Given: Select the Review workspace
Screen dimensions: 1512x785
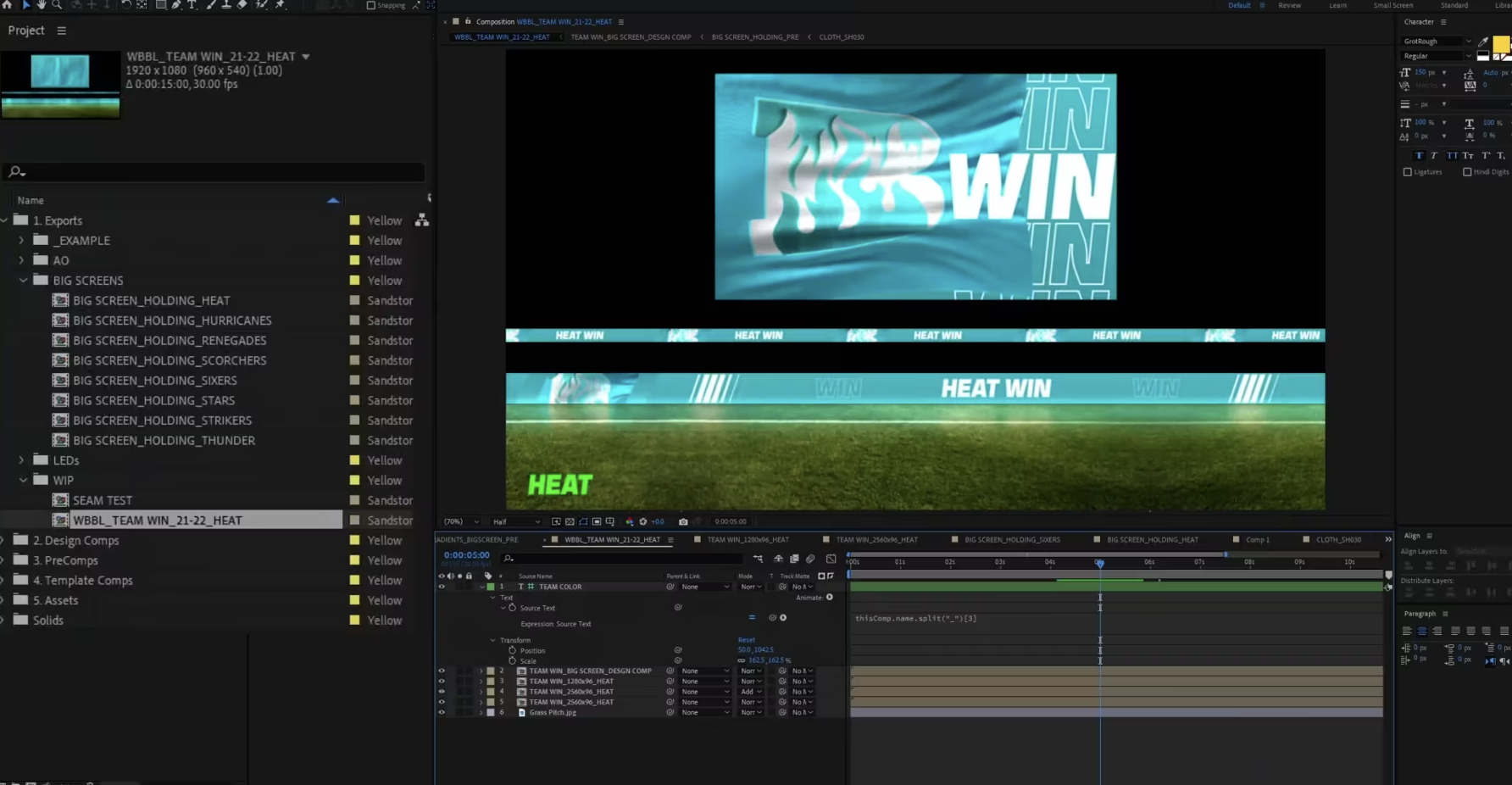Looking at the screenshot, I should point(1289,5).
